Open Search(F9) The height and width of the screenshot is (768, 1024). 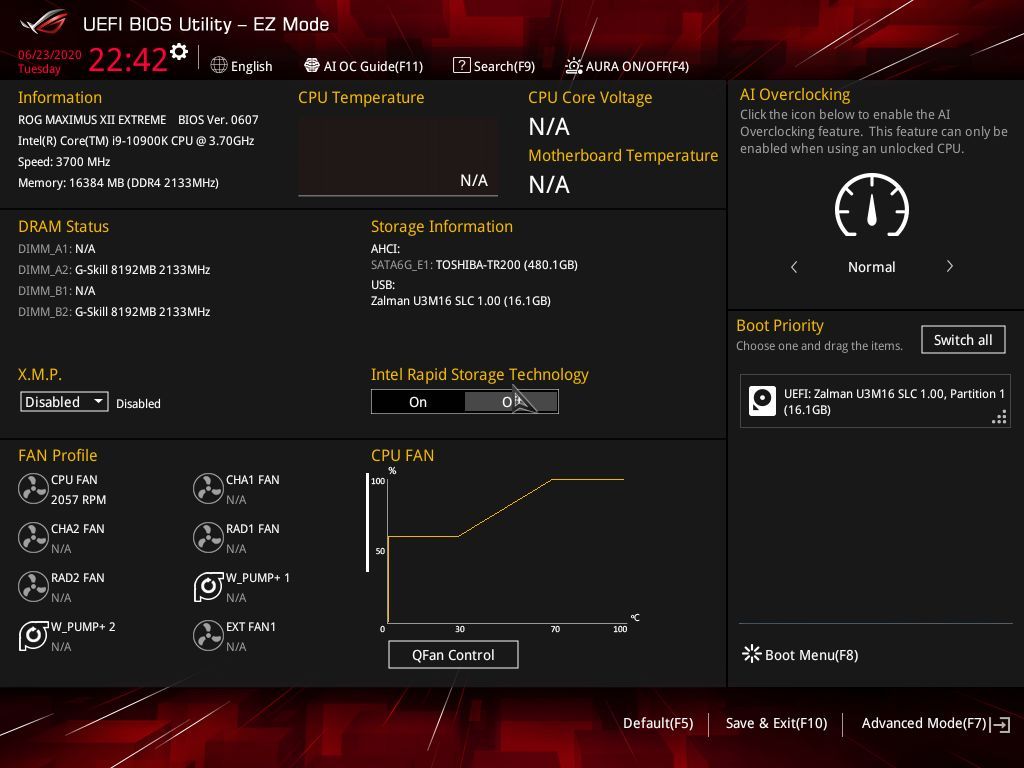pyautogui.click(x=494, y=66)
